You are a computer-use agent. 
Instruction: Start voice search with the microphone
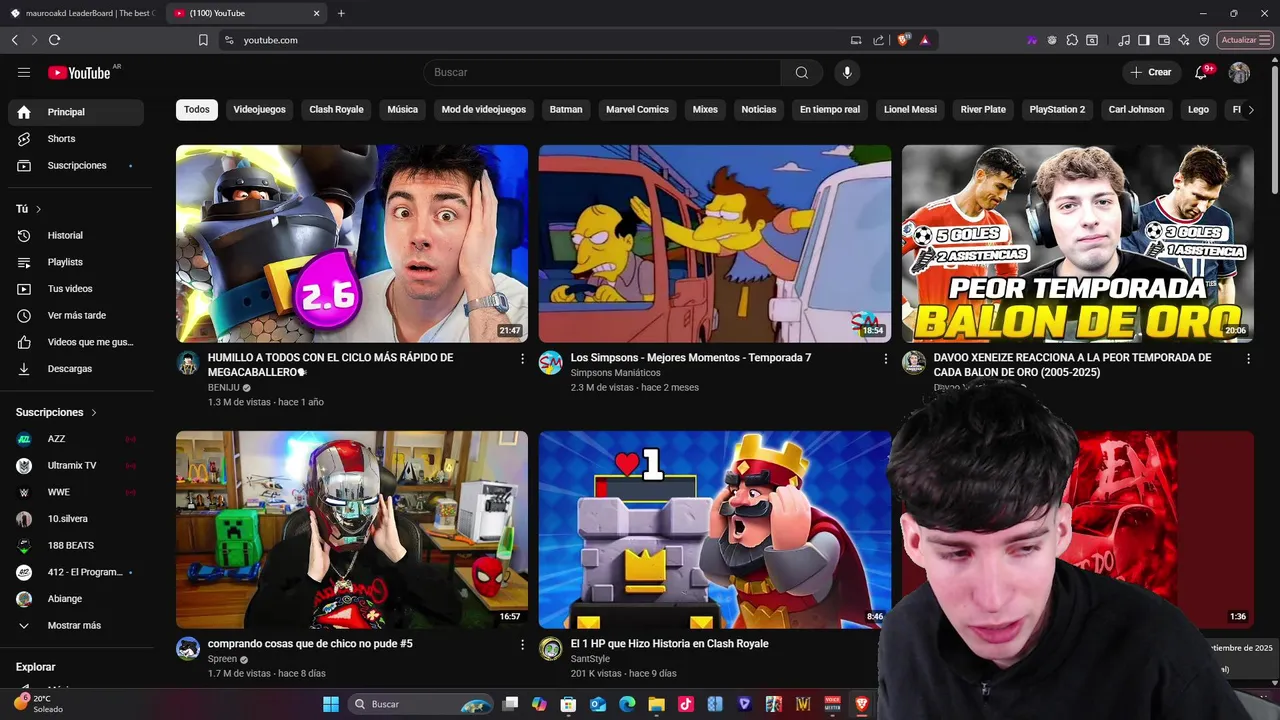(x=847, y=72)
